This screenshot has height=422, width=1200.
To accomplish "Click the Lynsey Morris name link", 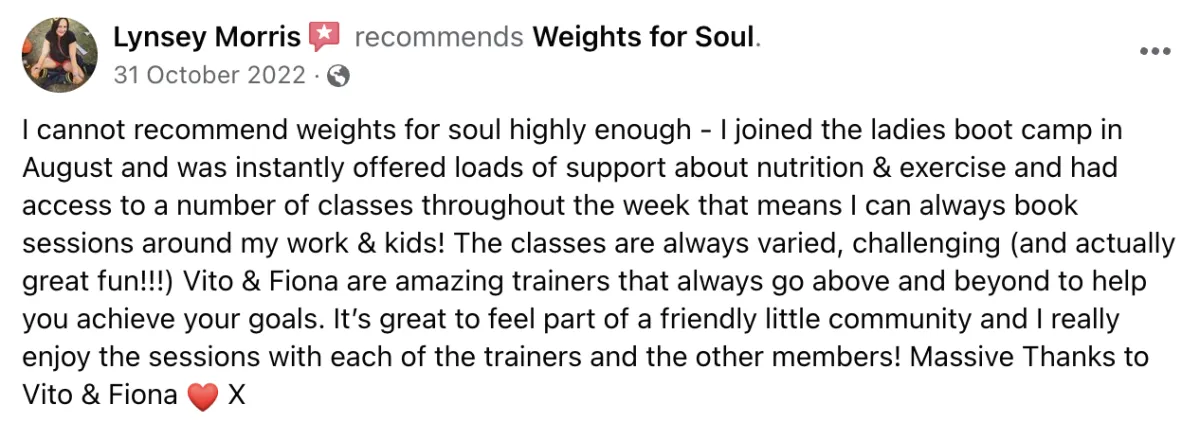I will [207, 38].
